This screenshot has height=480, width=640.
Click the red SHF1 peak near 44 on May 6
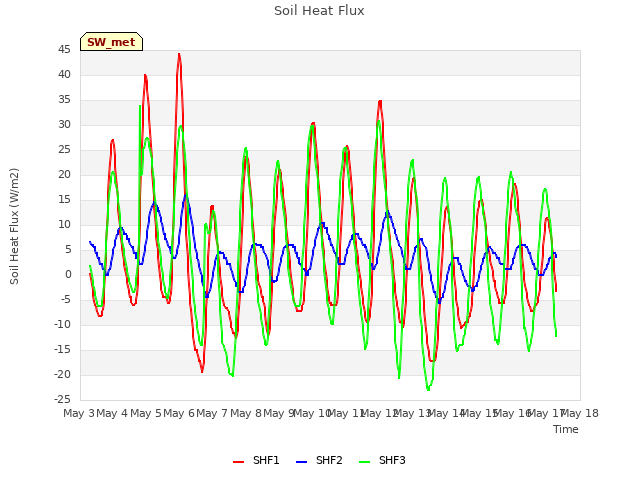pos(179,54)
